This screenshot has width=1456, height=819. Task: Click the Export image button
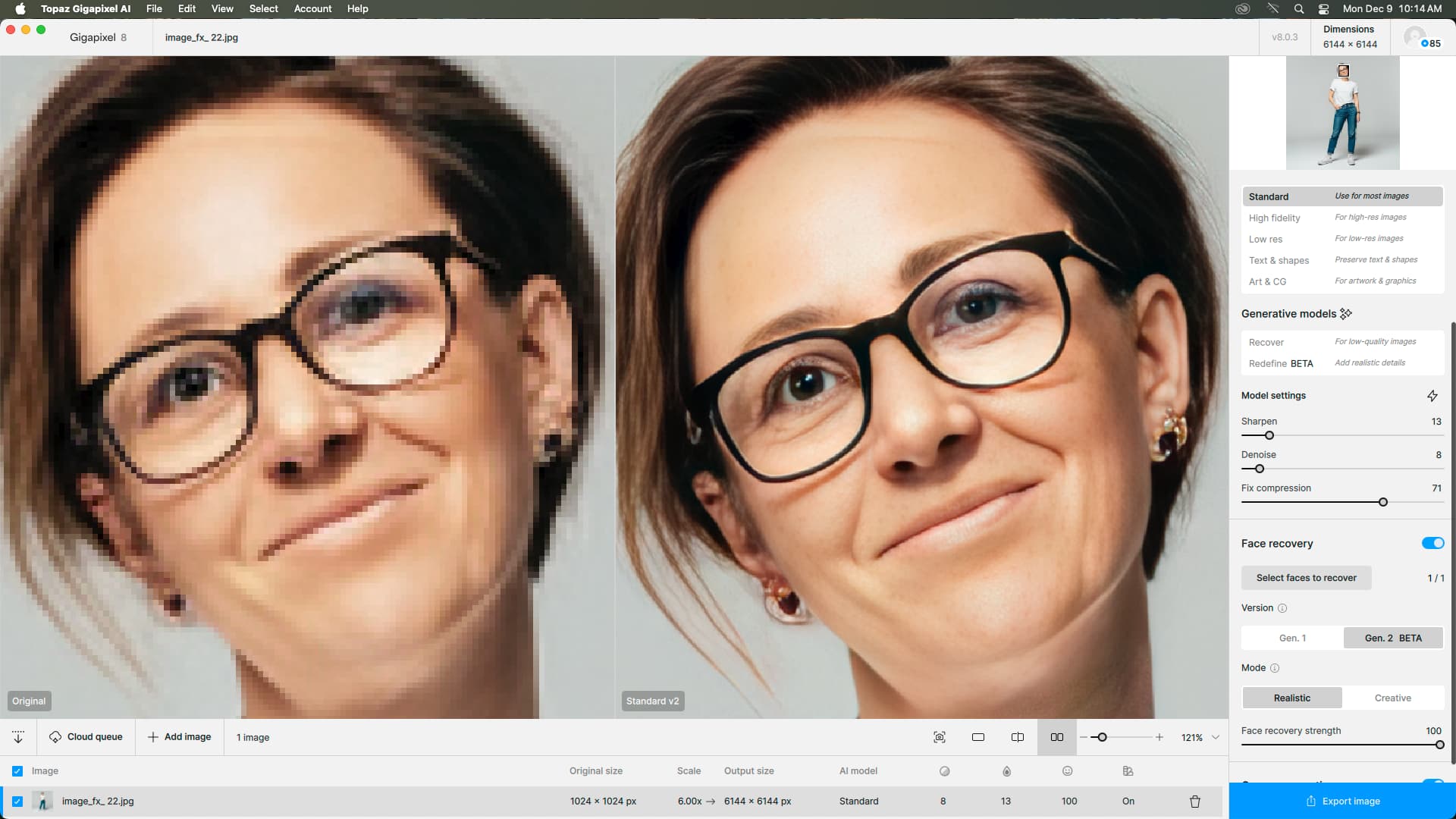pyautogui.click(x=1342, y=801)
